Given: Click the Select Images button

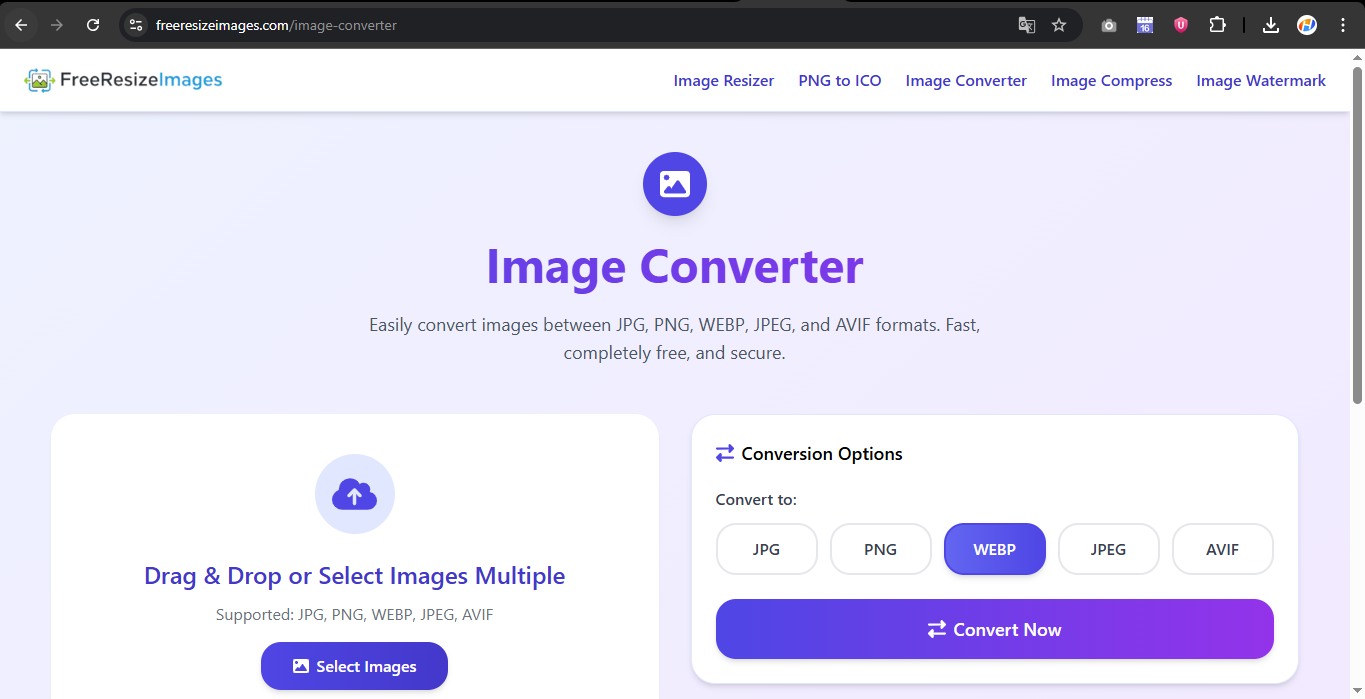Looking at the screenshot, I should (355, 666).
